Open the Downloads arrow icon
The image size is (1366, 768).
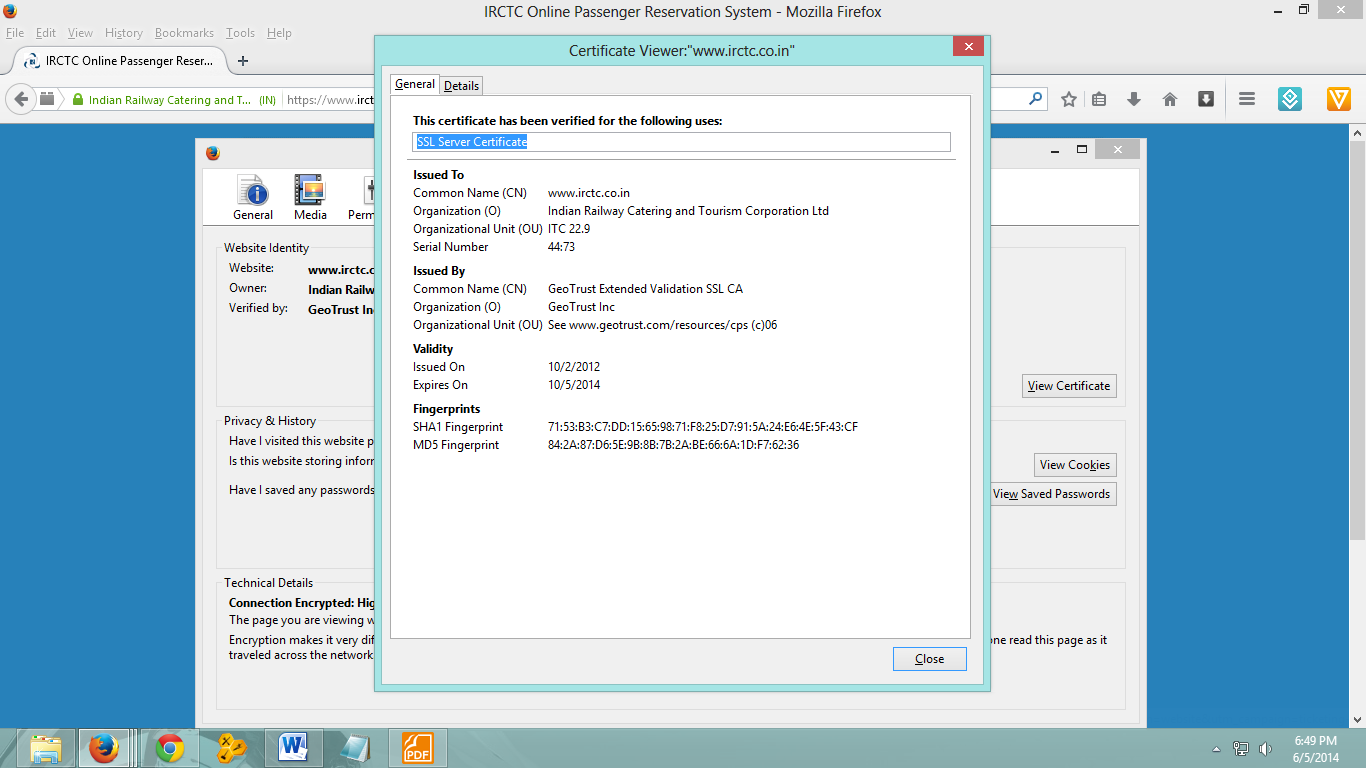[x=1134, y=99]
